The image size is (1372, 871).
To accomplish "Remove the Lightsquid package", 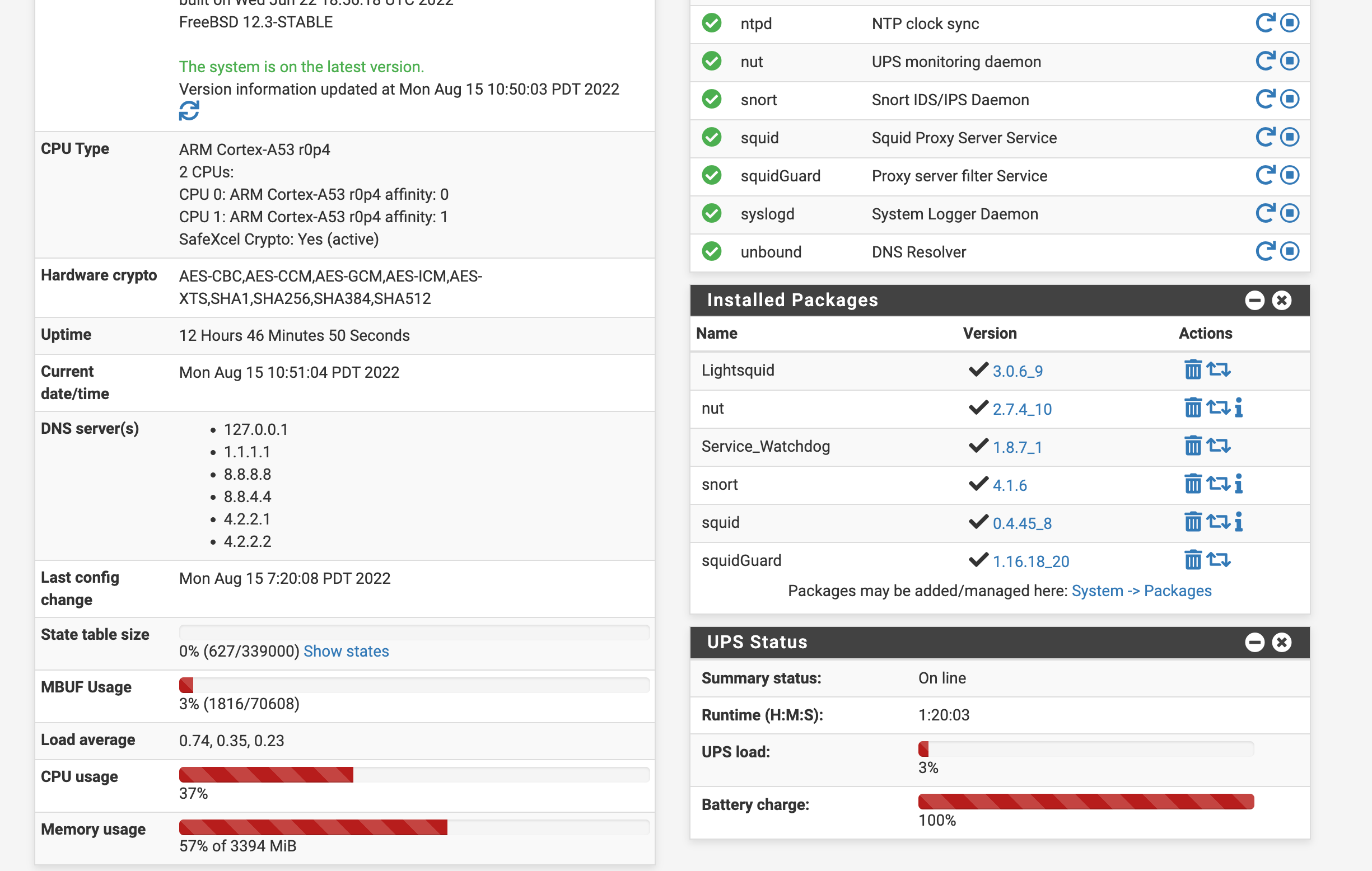I will [1193, 370].
